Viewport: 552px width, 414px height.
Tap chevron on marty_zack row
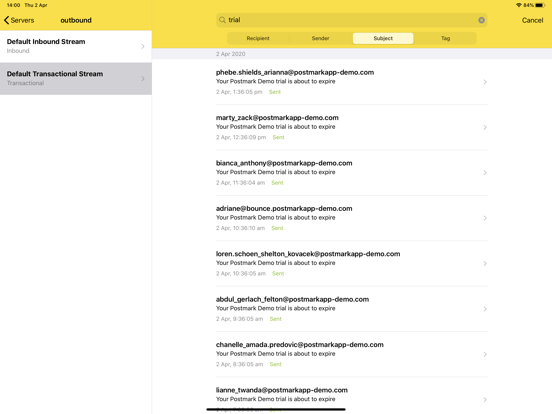point(485,127)
